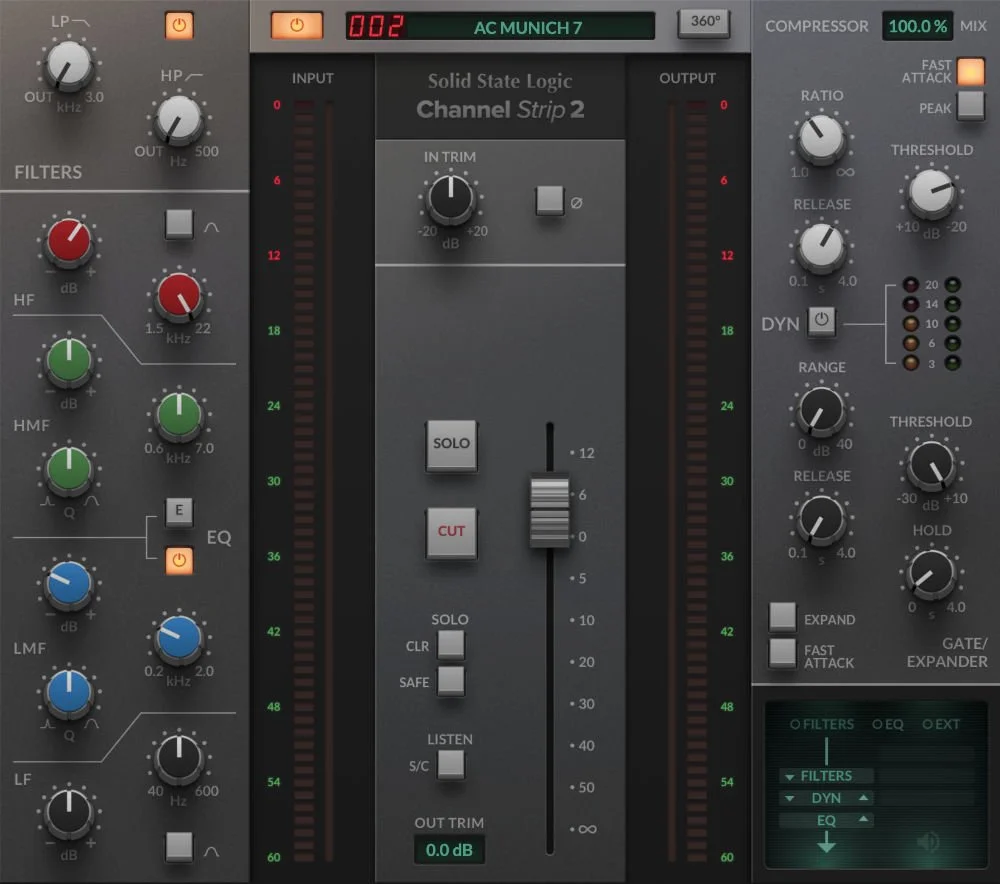Click the red HF frequency kHz knob

click(179, 295)
